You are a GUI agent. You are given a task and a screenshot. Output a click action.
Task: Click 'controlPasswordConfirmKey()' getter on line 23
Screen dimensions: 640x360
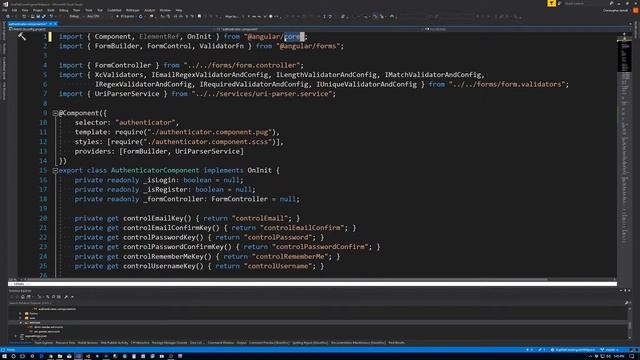(x=177, y=247)
